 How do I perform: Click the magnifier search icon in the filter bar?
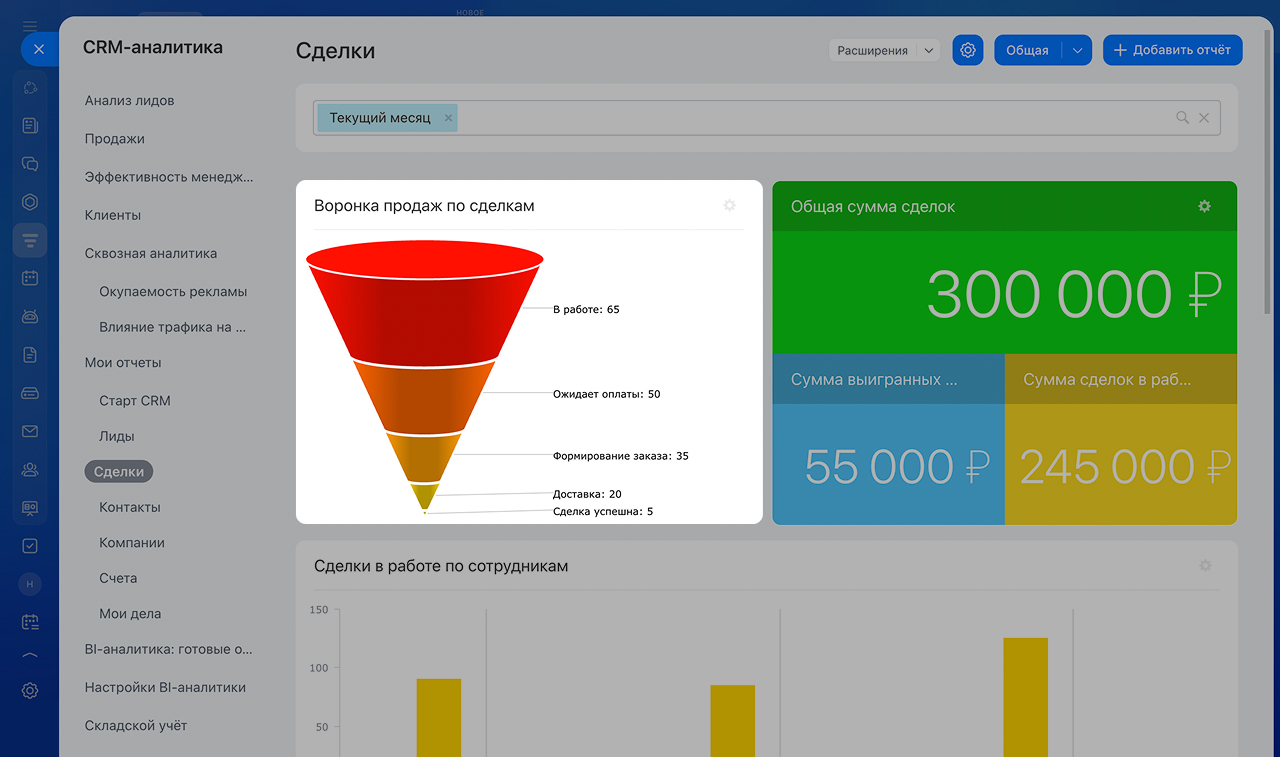(x=1182, y=118)
